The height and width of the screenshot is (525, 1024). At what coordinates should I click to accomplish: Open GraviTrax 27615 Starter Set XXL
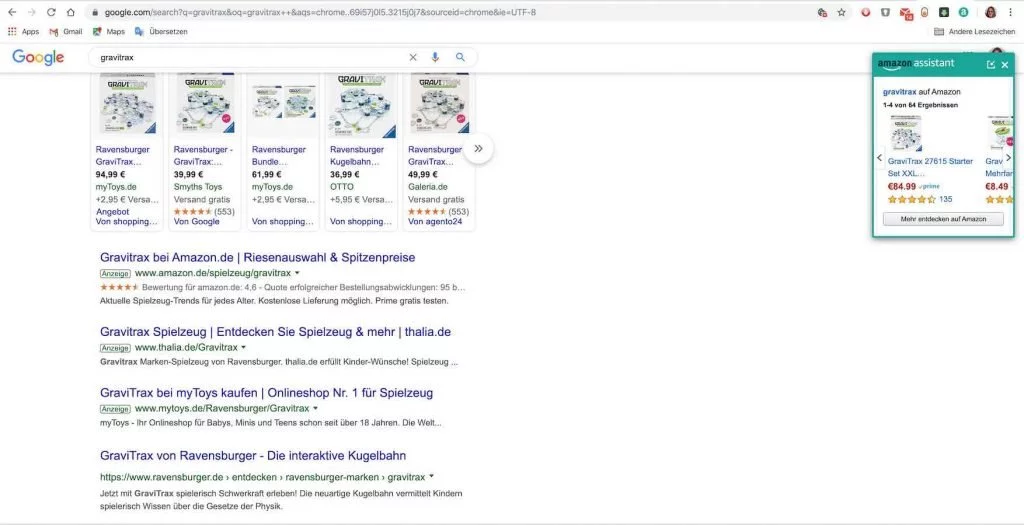pos(930,167)
